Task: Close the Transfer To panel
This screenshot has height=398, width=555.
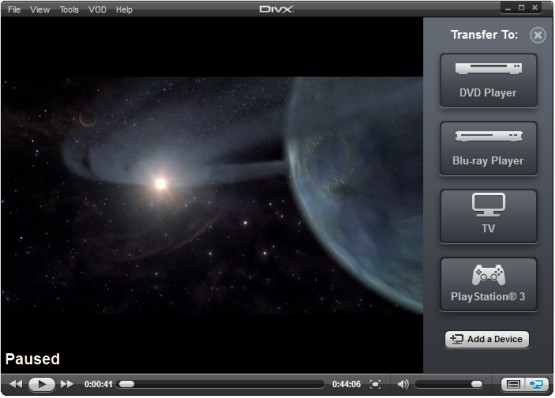Action: click(x=538, y=35)
